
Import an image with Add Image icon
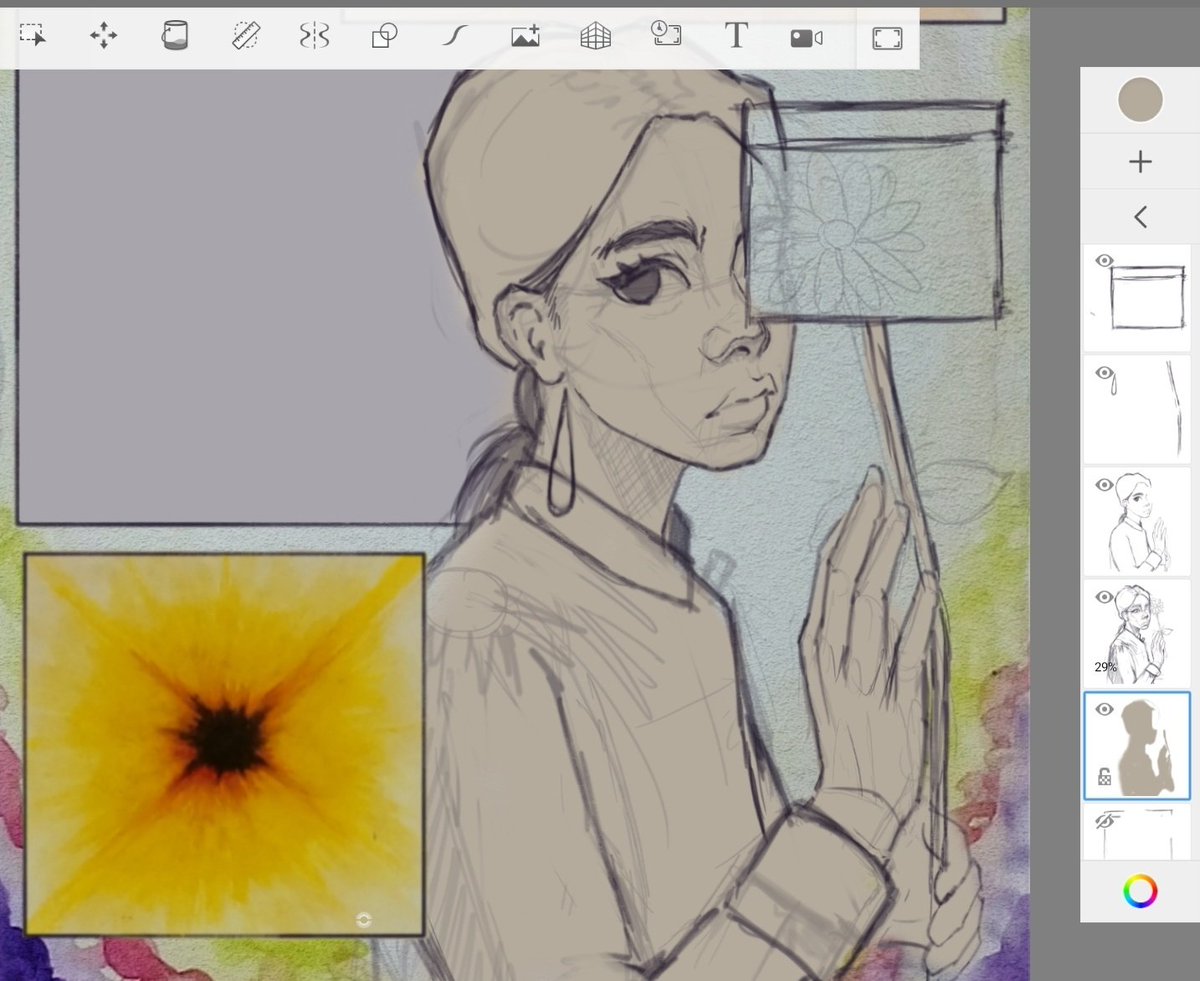point(525,36)
